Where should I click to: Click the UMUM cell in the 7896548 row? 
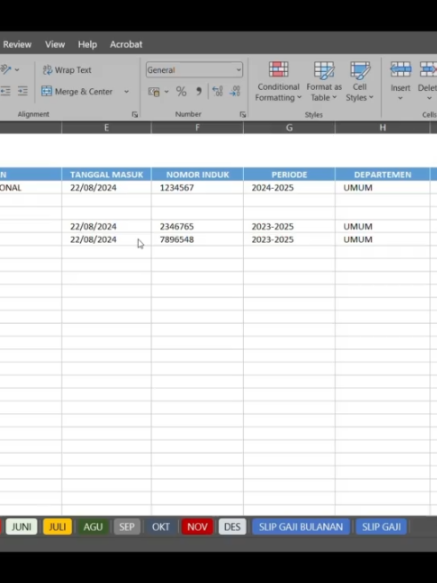click(x=383, y=239)
